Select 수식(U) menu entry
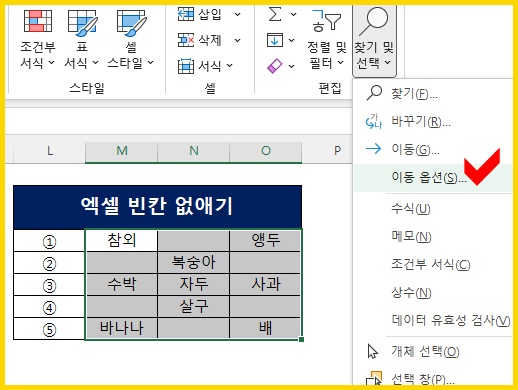518x390 pixels. [x=432, y=209]
